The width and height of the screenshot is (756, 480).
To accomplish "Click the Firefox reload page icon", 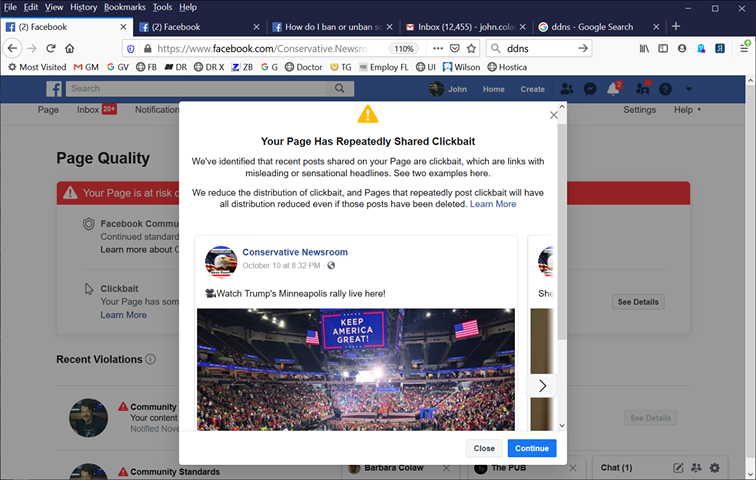I will [49, 48].
